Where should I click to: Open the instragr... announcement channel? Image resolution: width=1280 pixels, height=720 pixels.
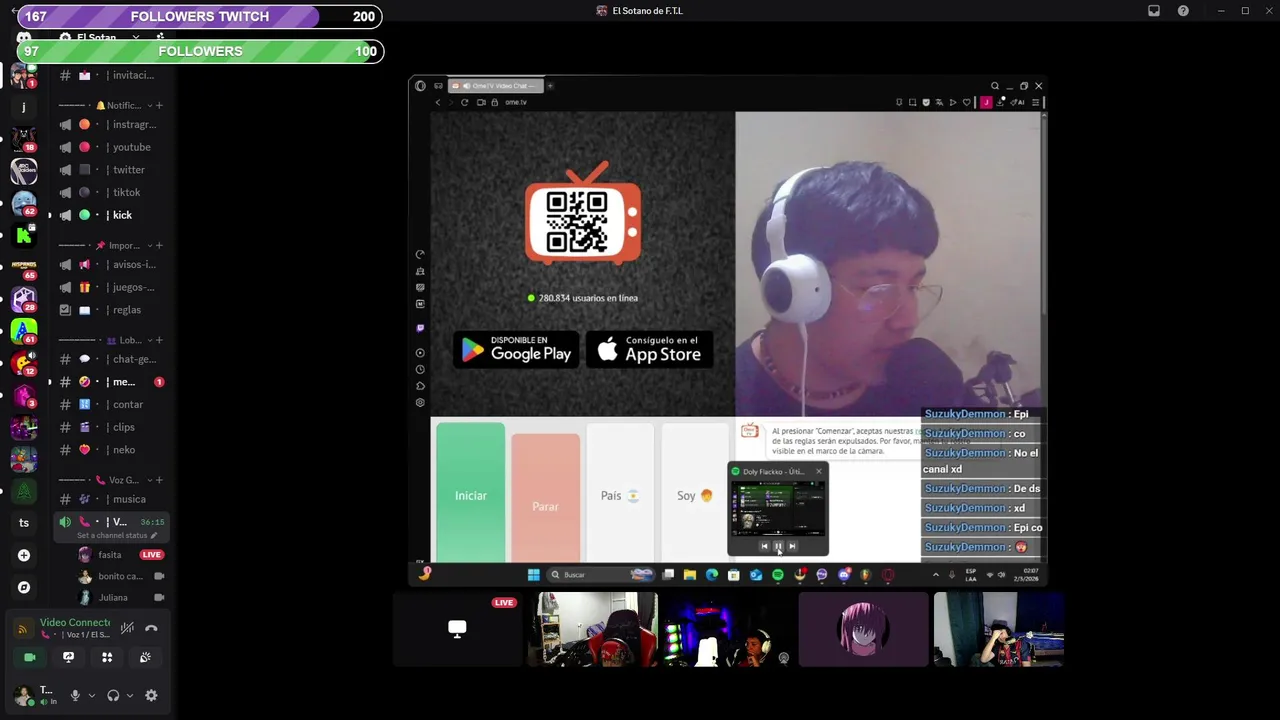(110, 124)
